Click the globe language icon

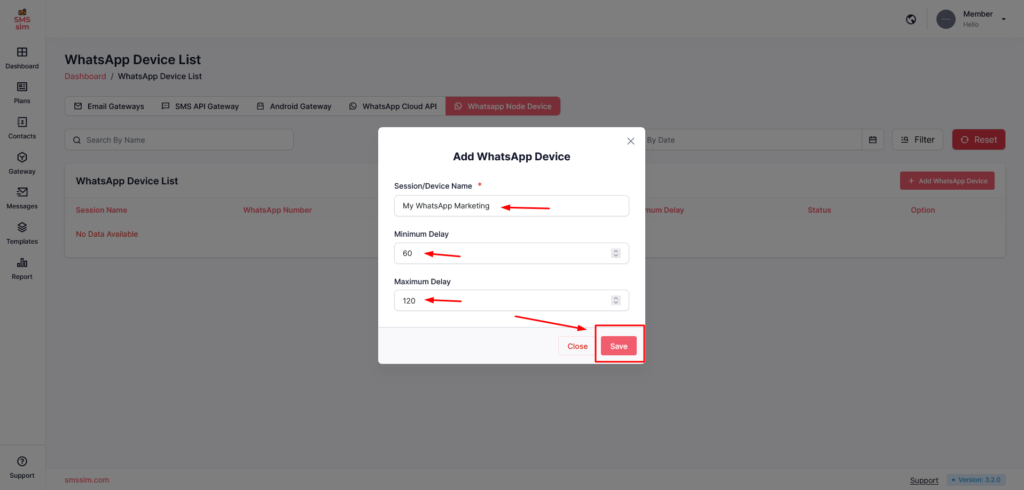click(911, 19)
